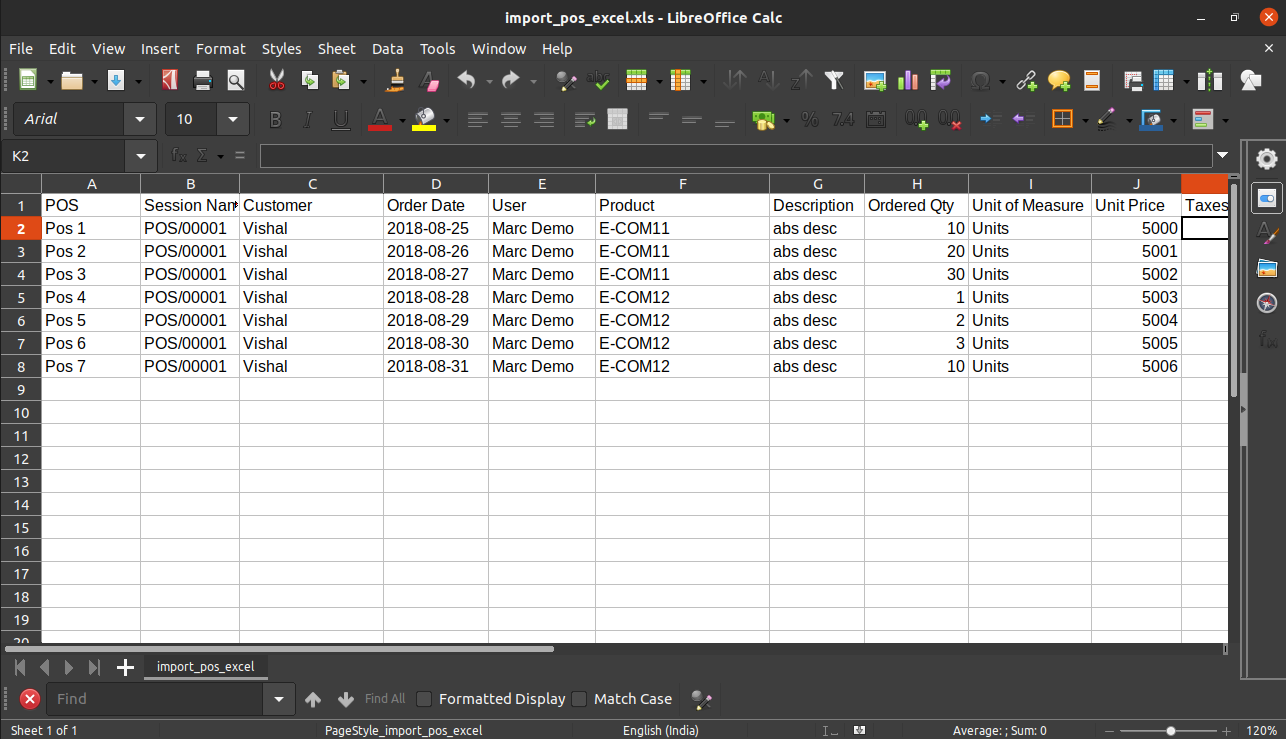
Task: Add a decimal place
Action: point(917,120)
